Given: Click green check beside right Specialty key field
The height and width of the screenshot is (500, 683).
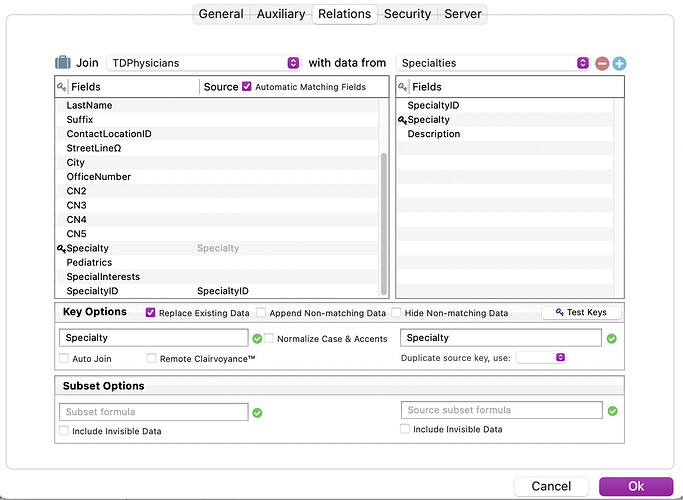Looking at the screenshot, I should click(x=612, y=338).
